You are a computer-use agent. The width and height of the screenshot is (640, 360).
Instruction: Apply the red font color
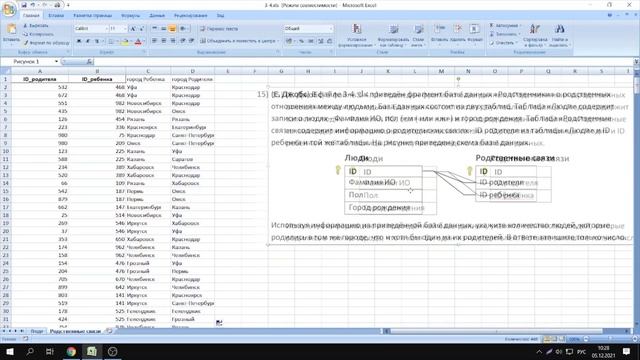point(139,41)
